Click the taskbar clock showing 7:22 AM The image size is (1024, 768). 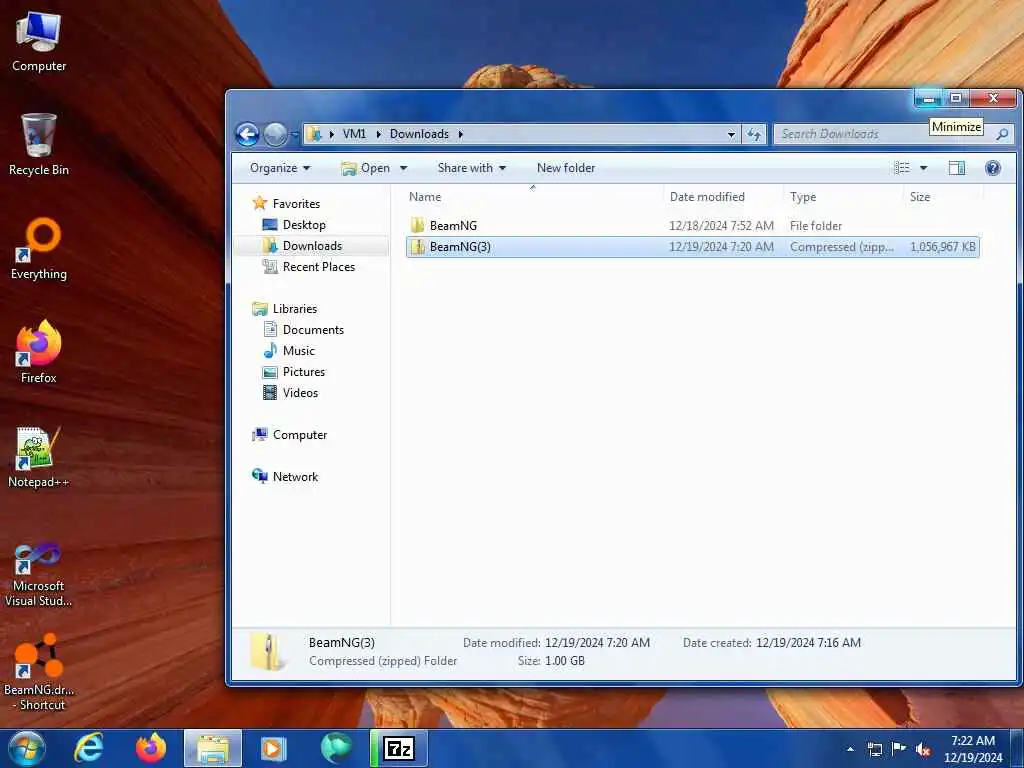pyautogui.click(x=972, y=749)
